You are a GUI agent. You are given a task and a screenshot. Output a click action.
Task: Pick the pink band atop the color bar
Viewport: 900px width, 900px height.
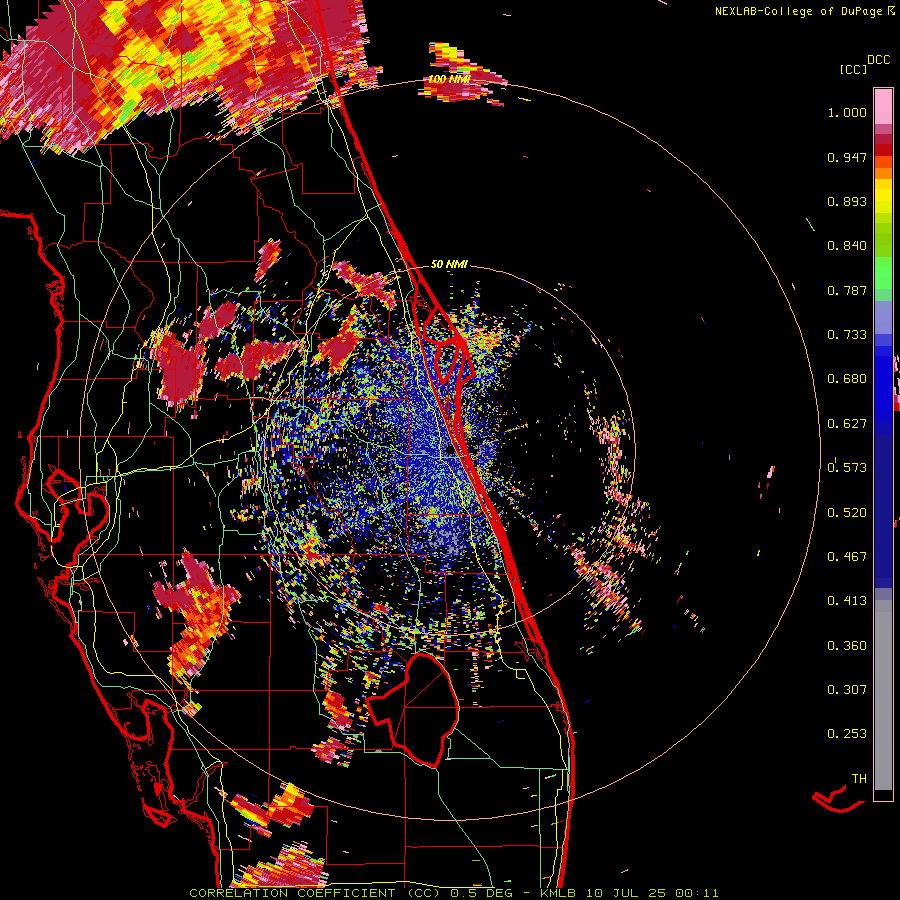point(883,106)
